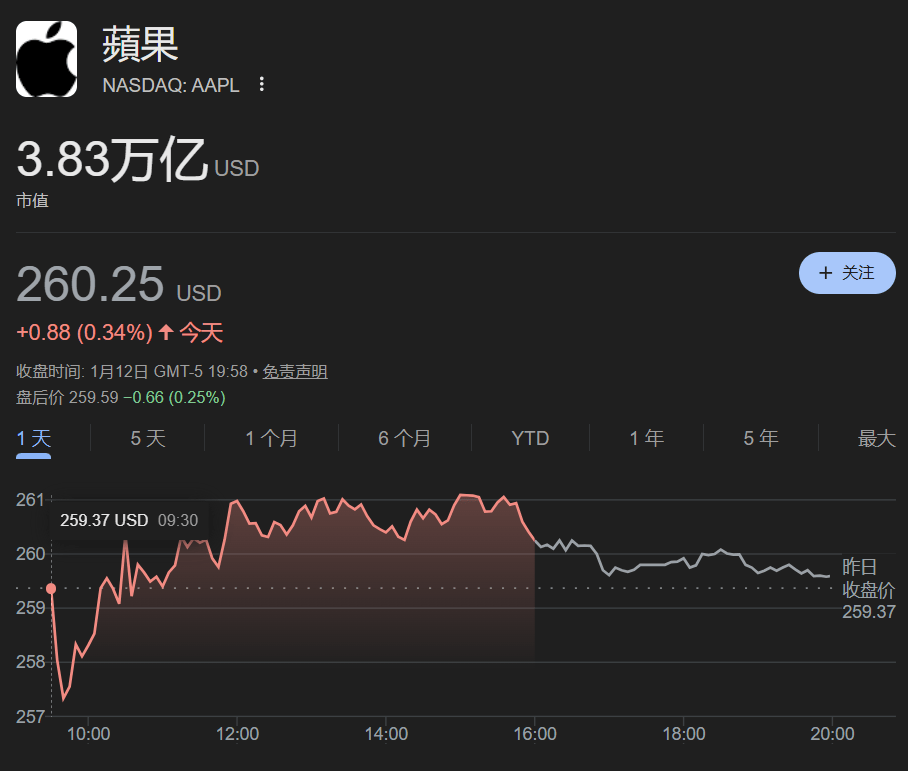This screenshot has width=908, height=771.
Task: Select the YTD tab
Action: [x=530, y=438]
